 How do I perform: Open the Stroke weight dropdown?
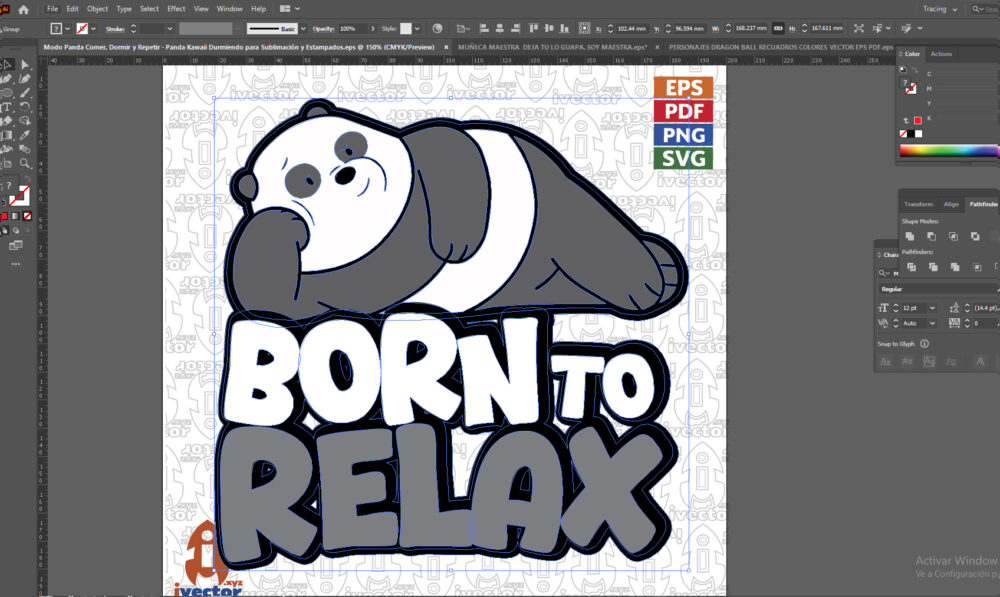[x=170, y=29]
